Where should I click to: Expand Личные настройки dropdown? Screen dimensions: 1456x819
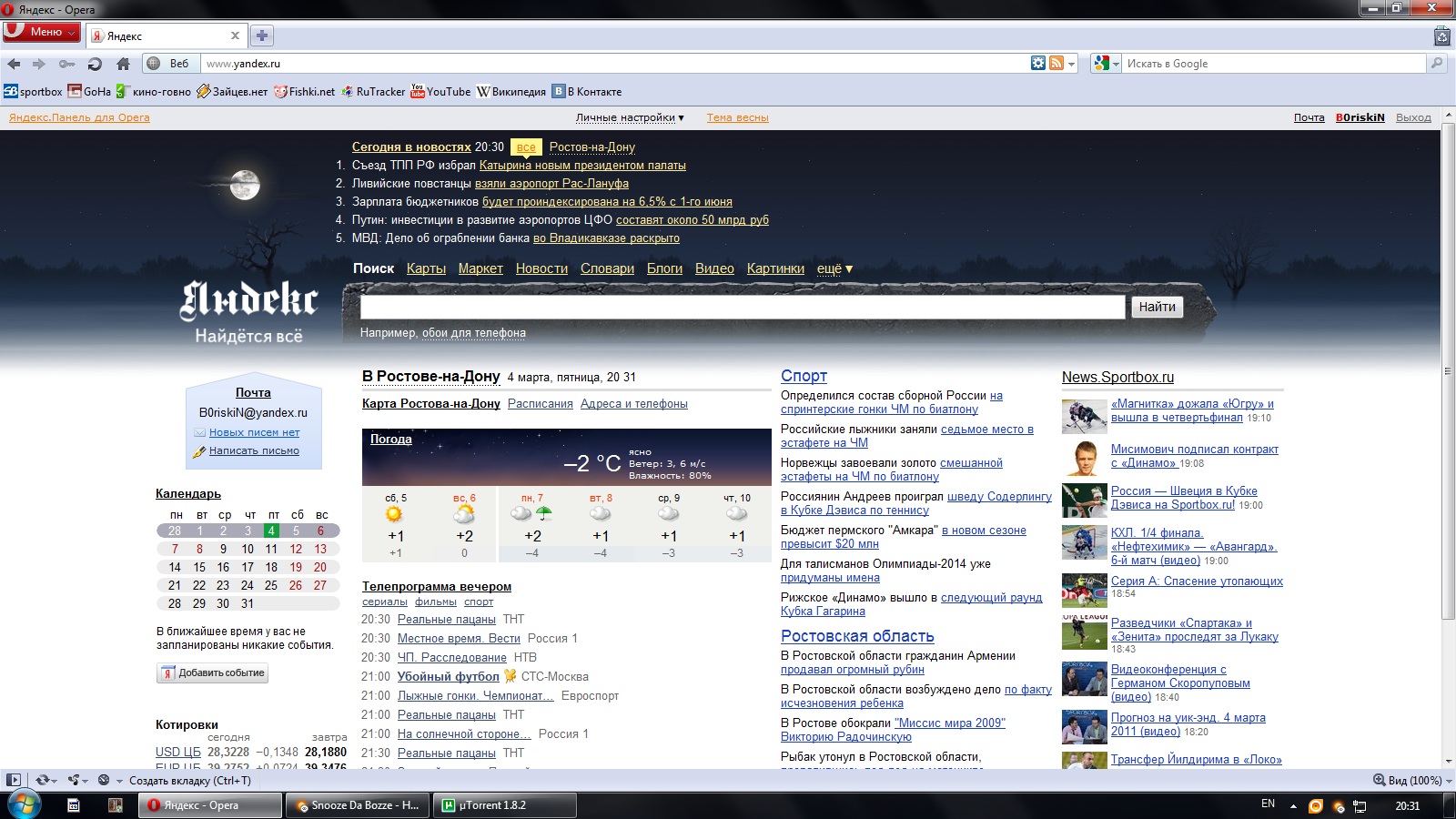coord(630,117)
